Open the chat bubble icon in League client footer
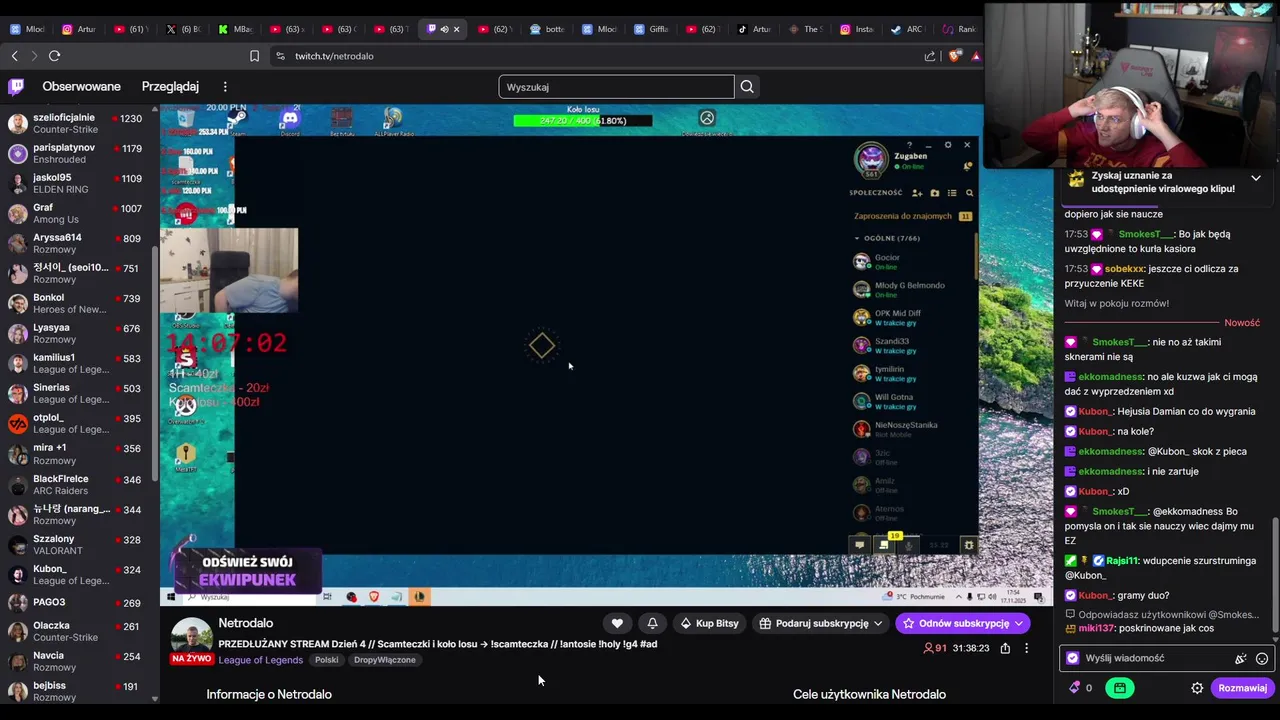Viewport: 1280px width, 720px height. (859, 545)
